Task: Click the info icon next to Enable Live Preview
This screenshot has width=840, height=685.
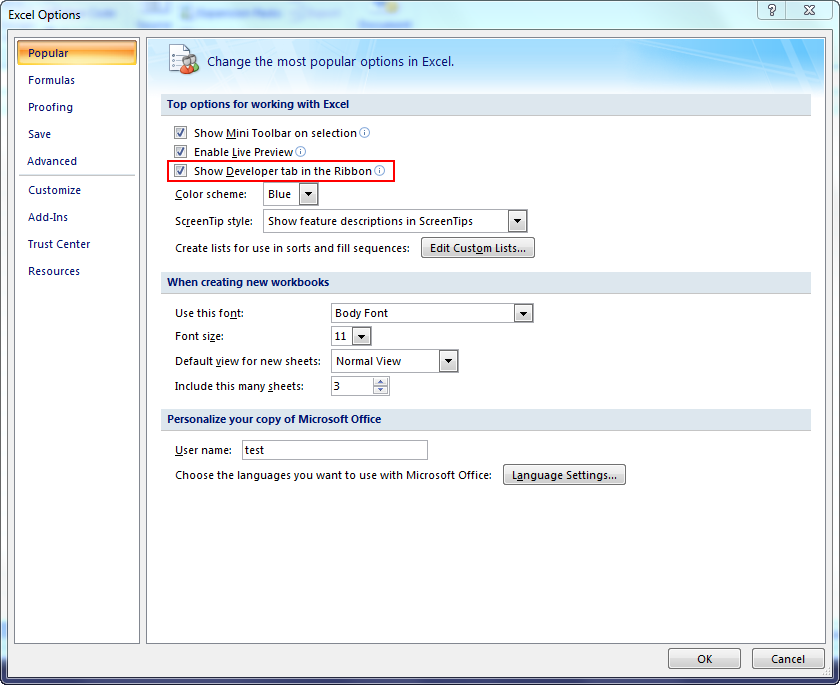Action: 301,152
